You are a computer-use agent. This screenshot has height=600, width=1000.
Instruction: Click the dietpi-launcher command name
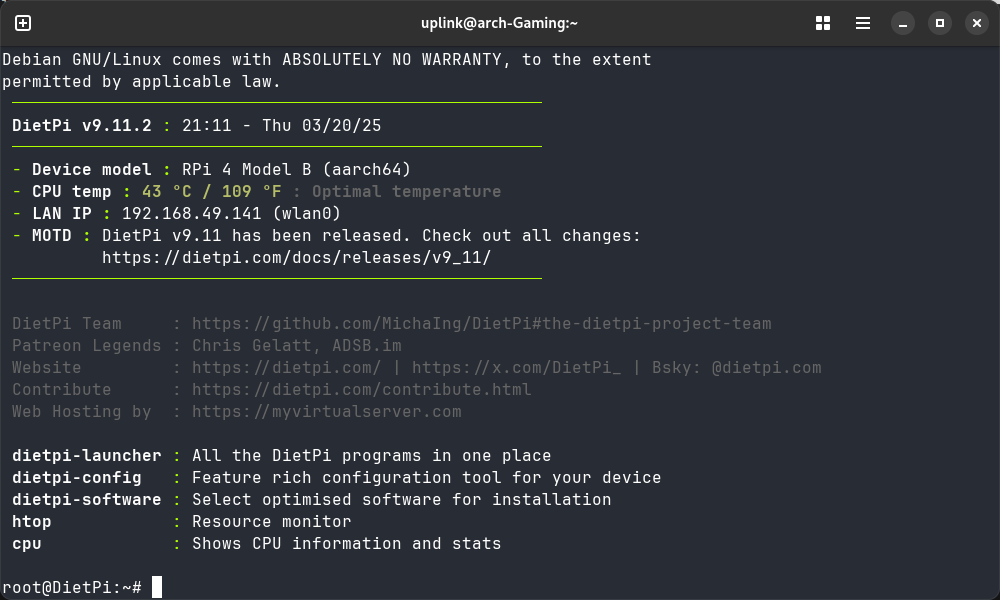[86, 456]
